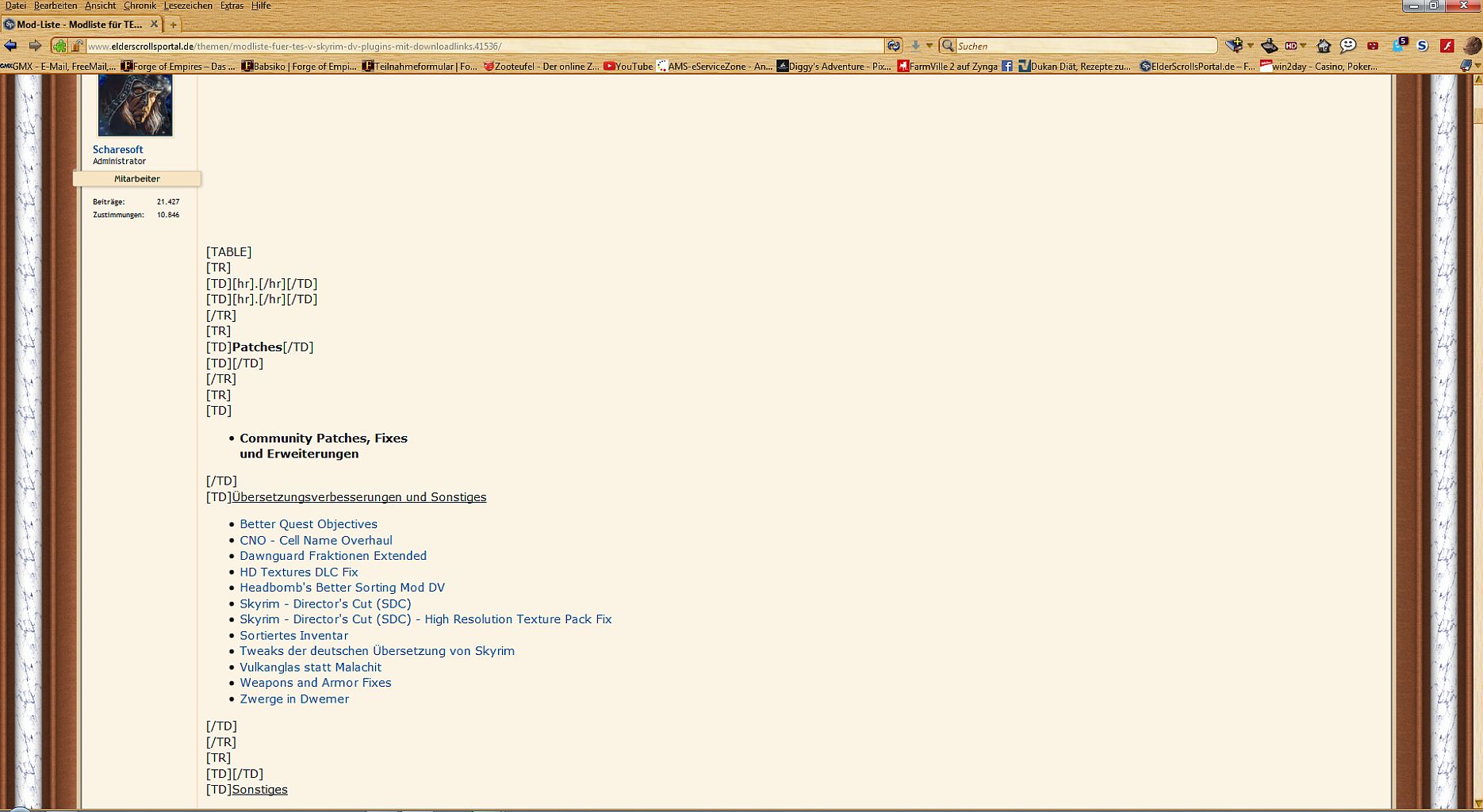Open the downloads dropdown arrow
Image resolution: width=1483 pixels, height=812 pixels.
[x=929, y=46]
